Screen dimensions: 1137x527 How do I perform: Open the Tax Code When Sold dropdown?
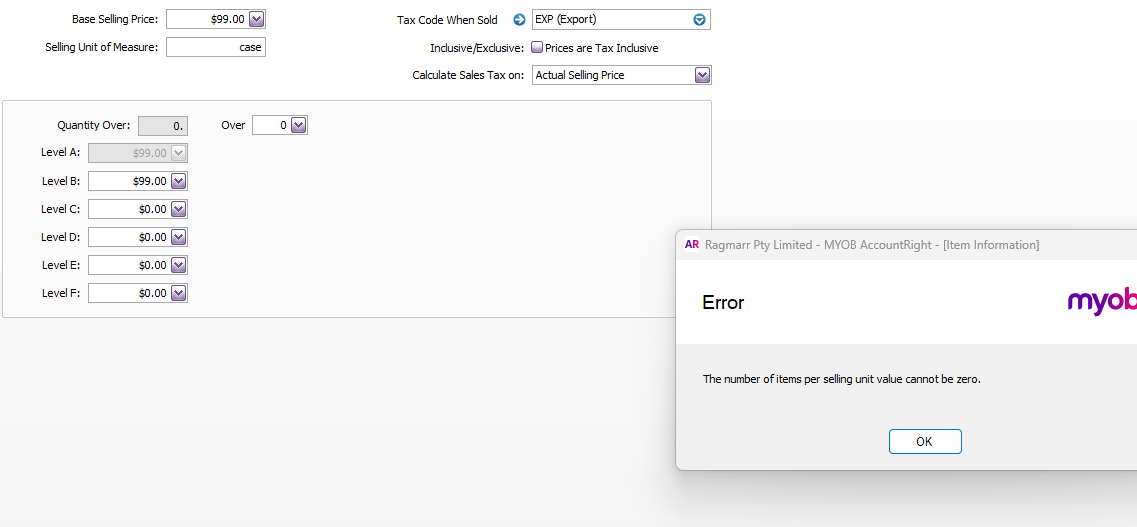tap(699, 20)
